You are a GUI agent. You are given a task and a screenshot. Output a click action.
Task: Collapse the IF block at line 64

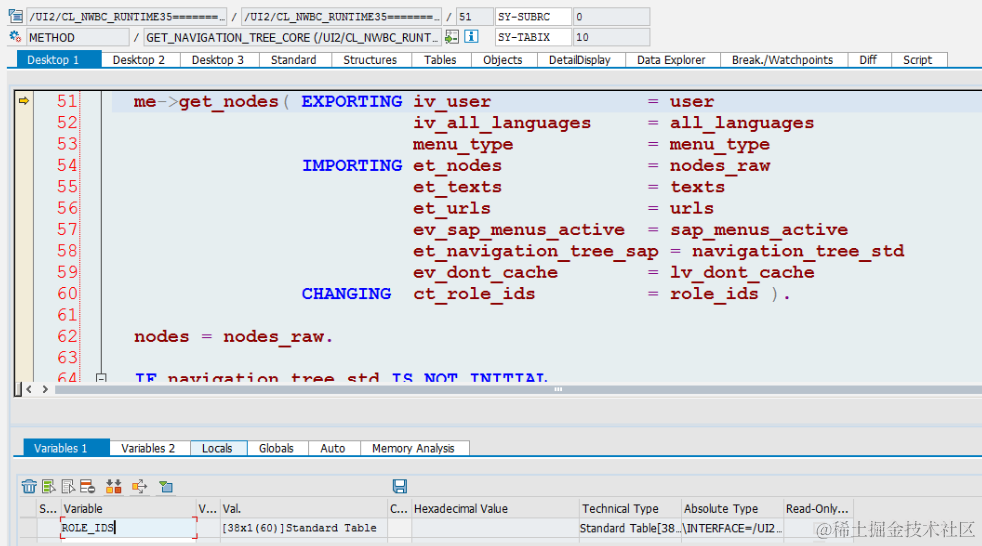click(x=101, y=378)
